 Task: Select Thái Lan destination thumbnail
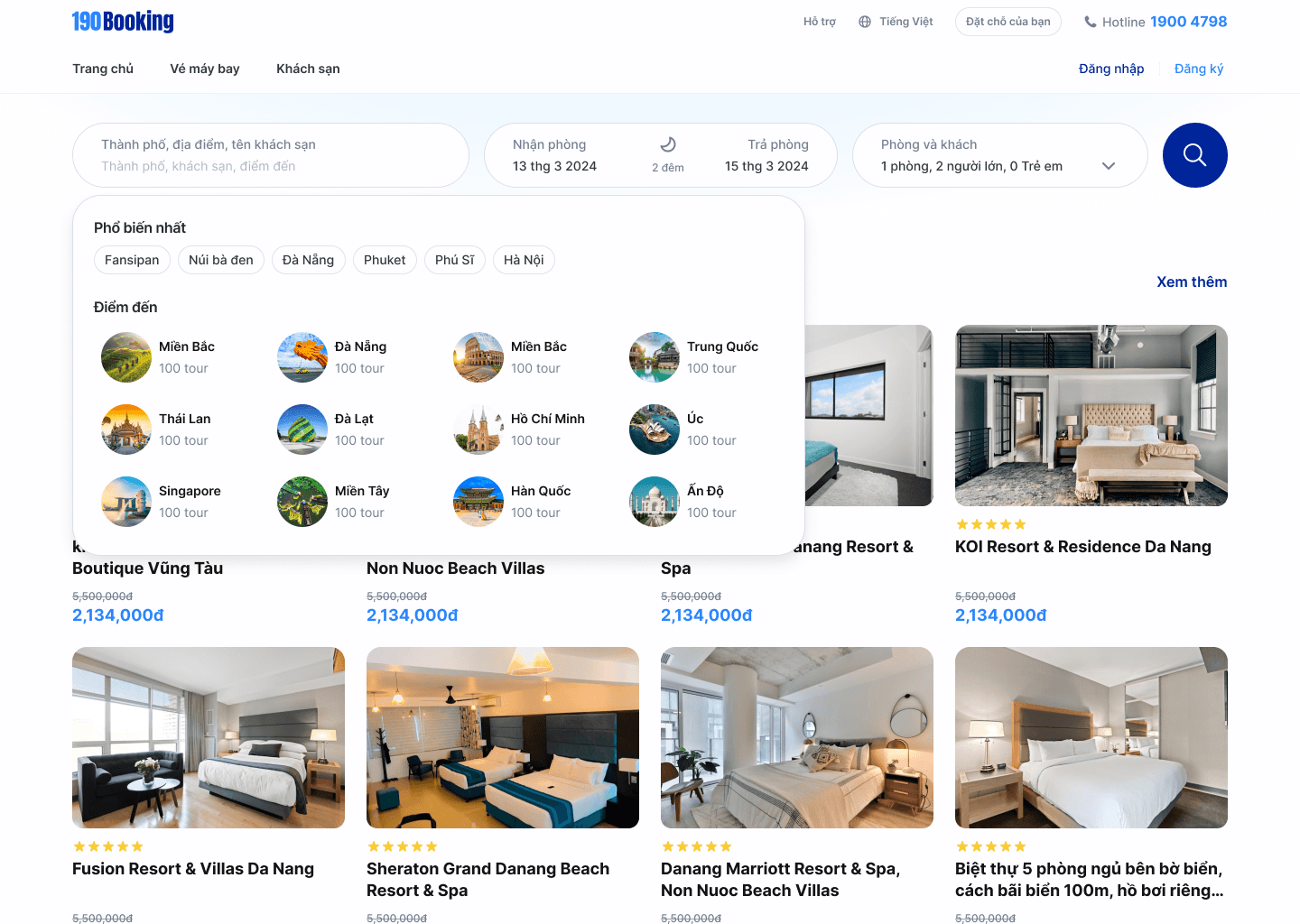pos(126,430)
